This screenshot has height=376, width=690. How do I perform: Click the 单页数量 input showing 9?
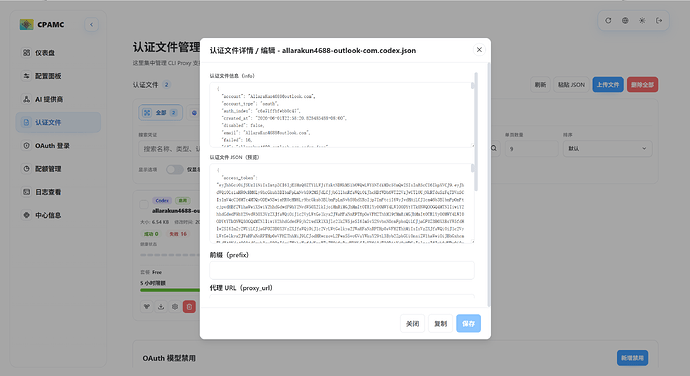(x=531, y=149)
